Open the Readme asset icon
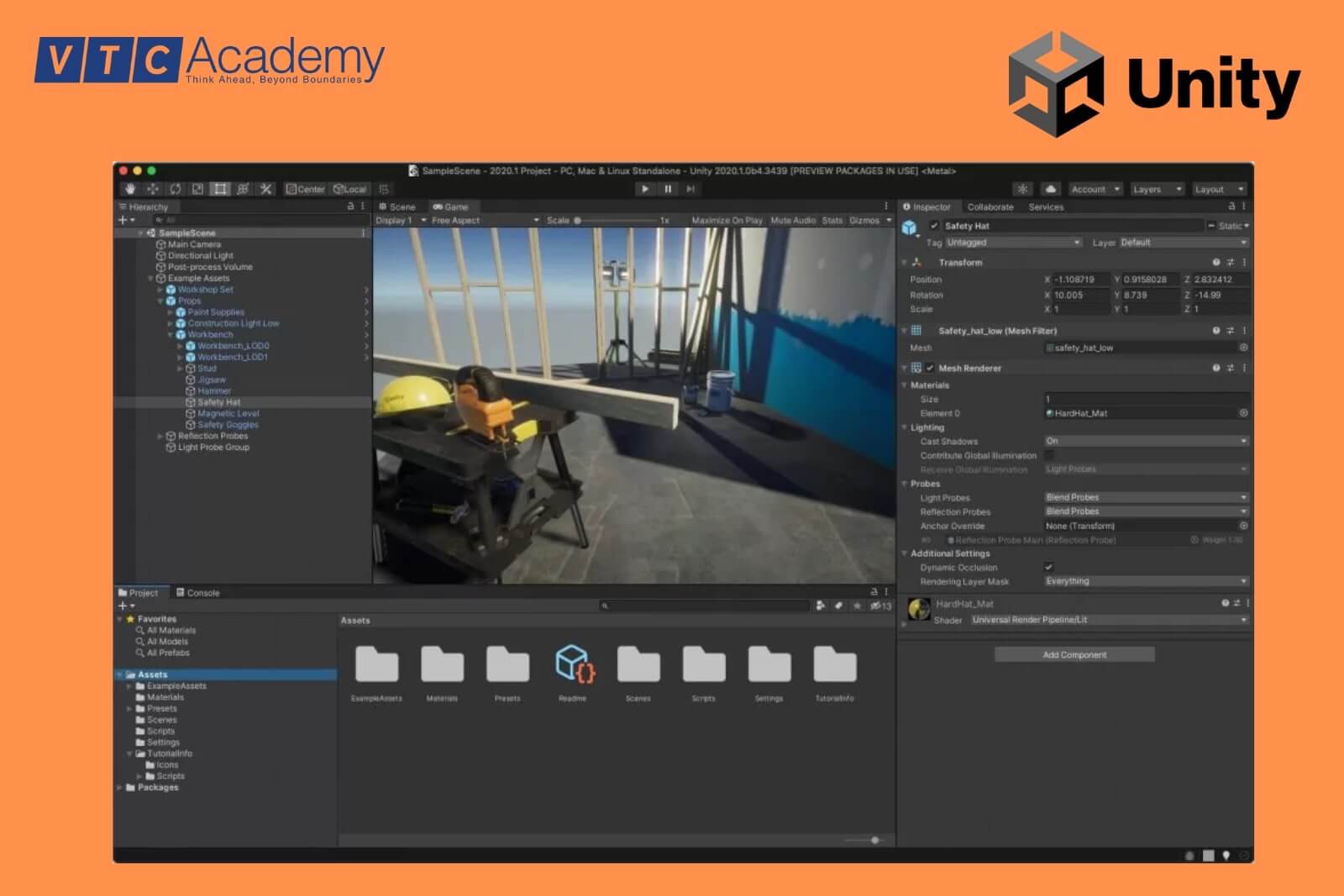 point(573,664)
